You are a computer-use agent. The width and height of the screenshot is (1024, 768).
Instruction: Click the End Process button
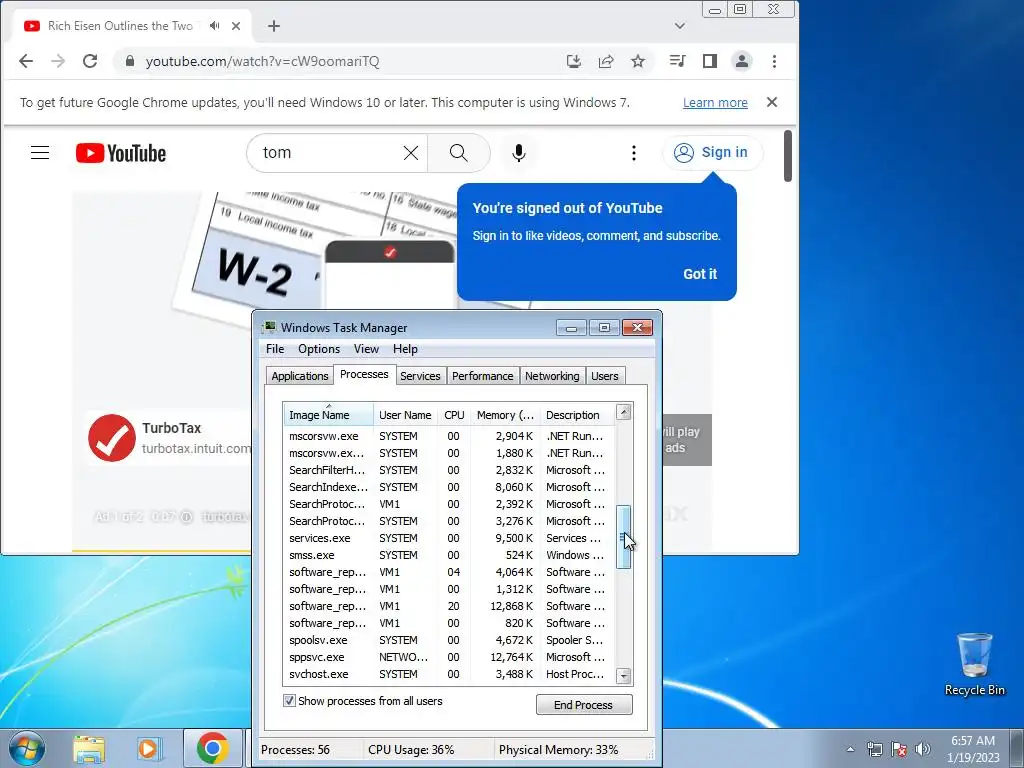point(584,705)
